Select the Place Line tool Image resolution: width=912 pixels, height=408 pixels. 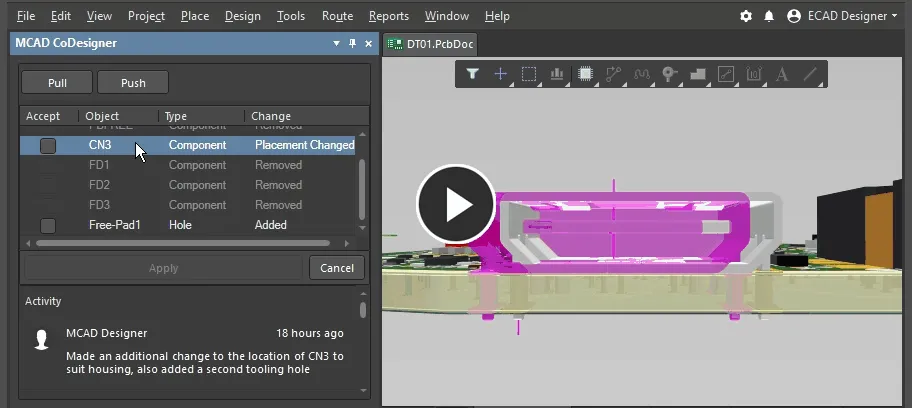tap(810, 74)
